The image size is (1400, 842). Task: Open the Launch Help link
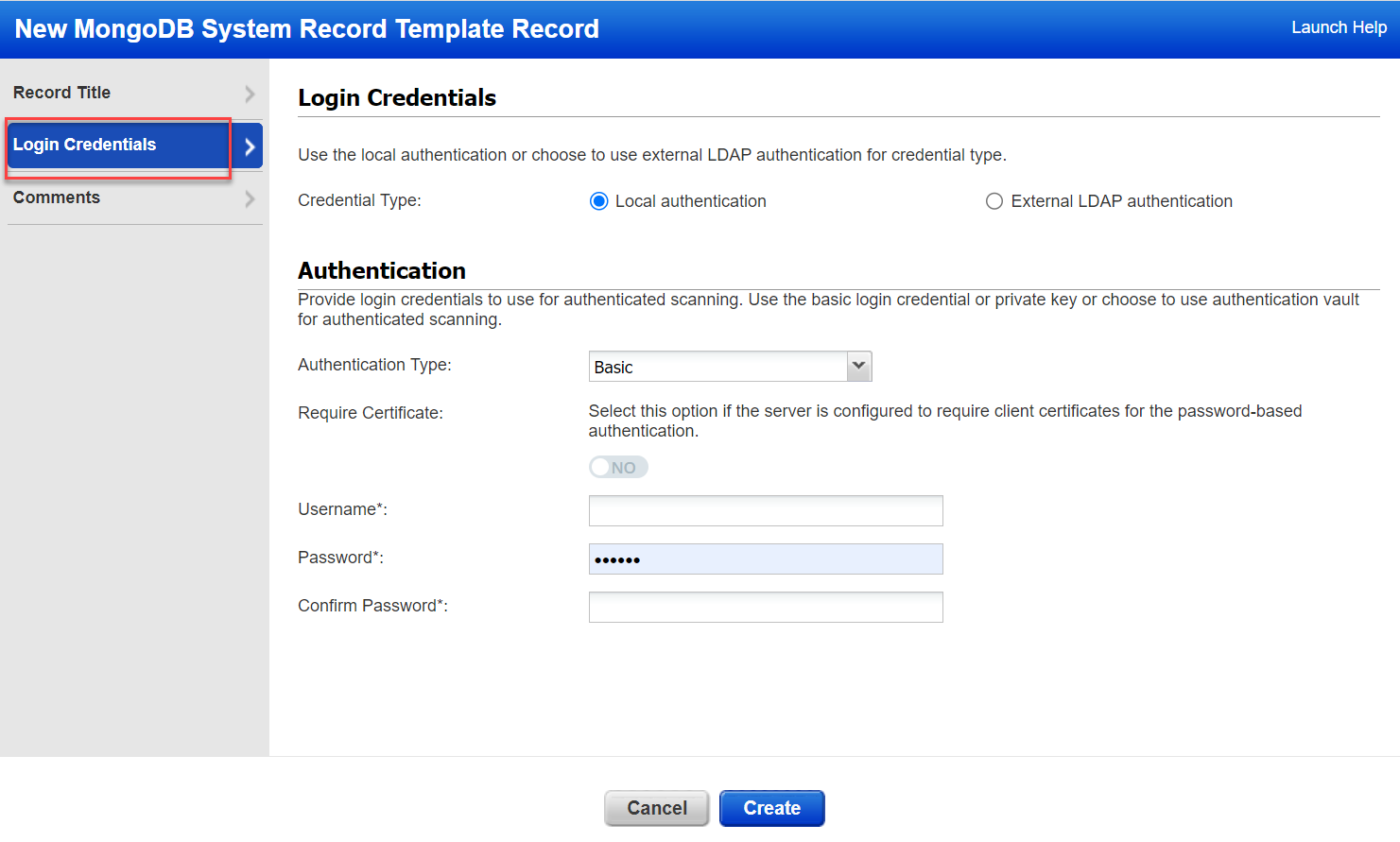[1339, 27]
